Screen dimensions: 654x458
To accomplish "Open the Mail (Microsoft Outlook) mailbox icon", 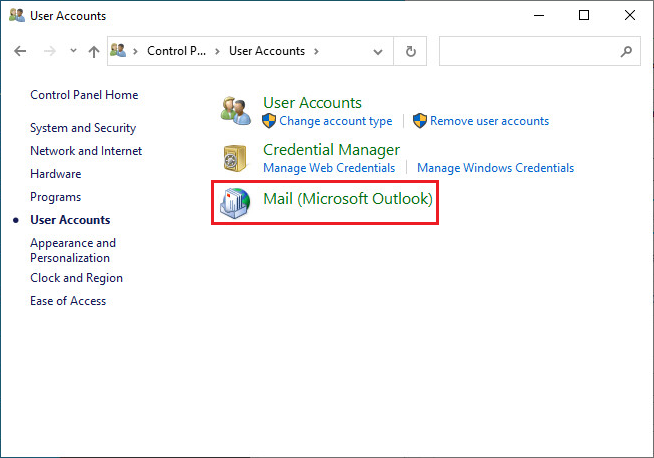I will tap(235, 203).
